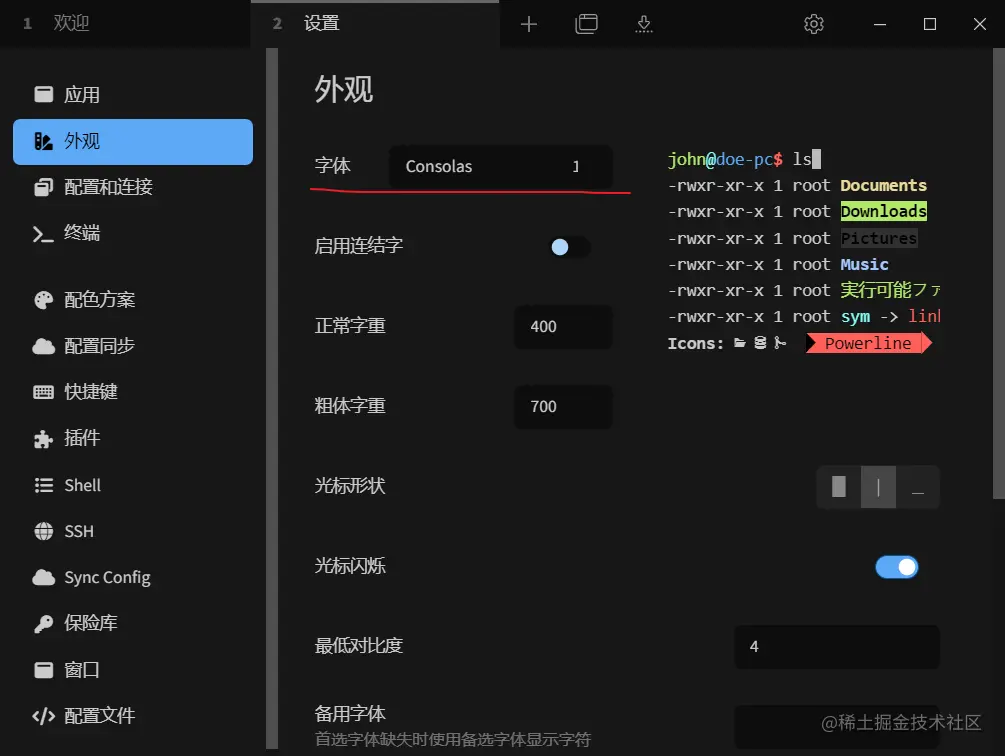Click the download arrow icon in tab bar
1005x756 pixels.
(x=644, y=24)
